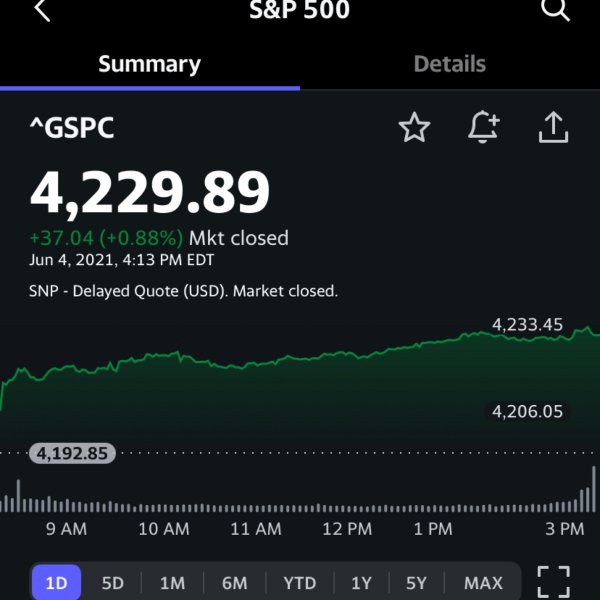Switch to the Details tab
Screen dimensions: 600x600
(450, 64)
